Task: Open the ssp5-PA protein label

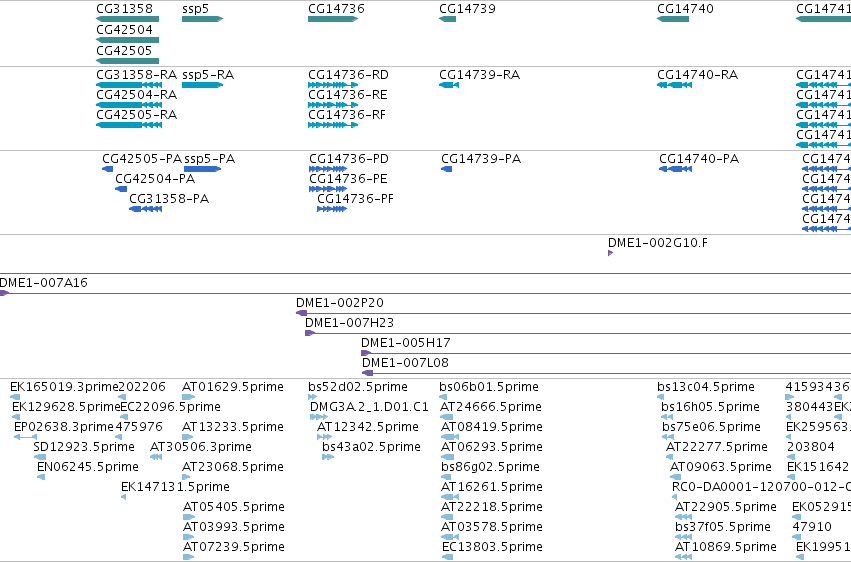Action: pos(209,159)
